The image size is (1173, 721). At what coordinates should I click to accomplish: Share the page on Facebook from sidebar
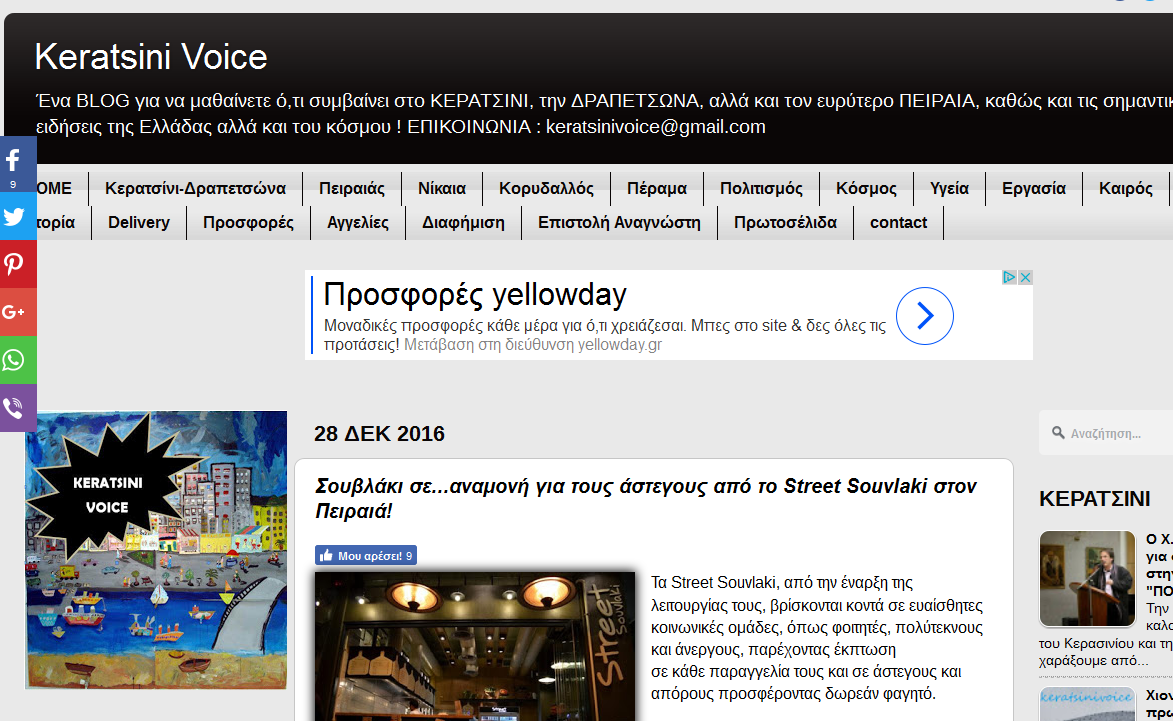click(16, 164)
